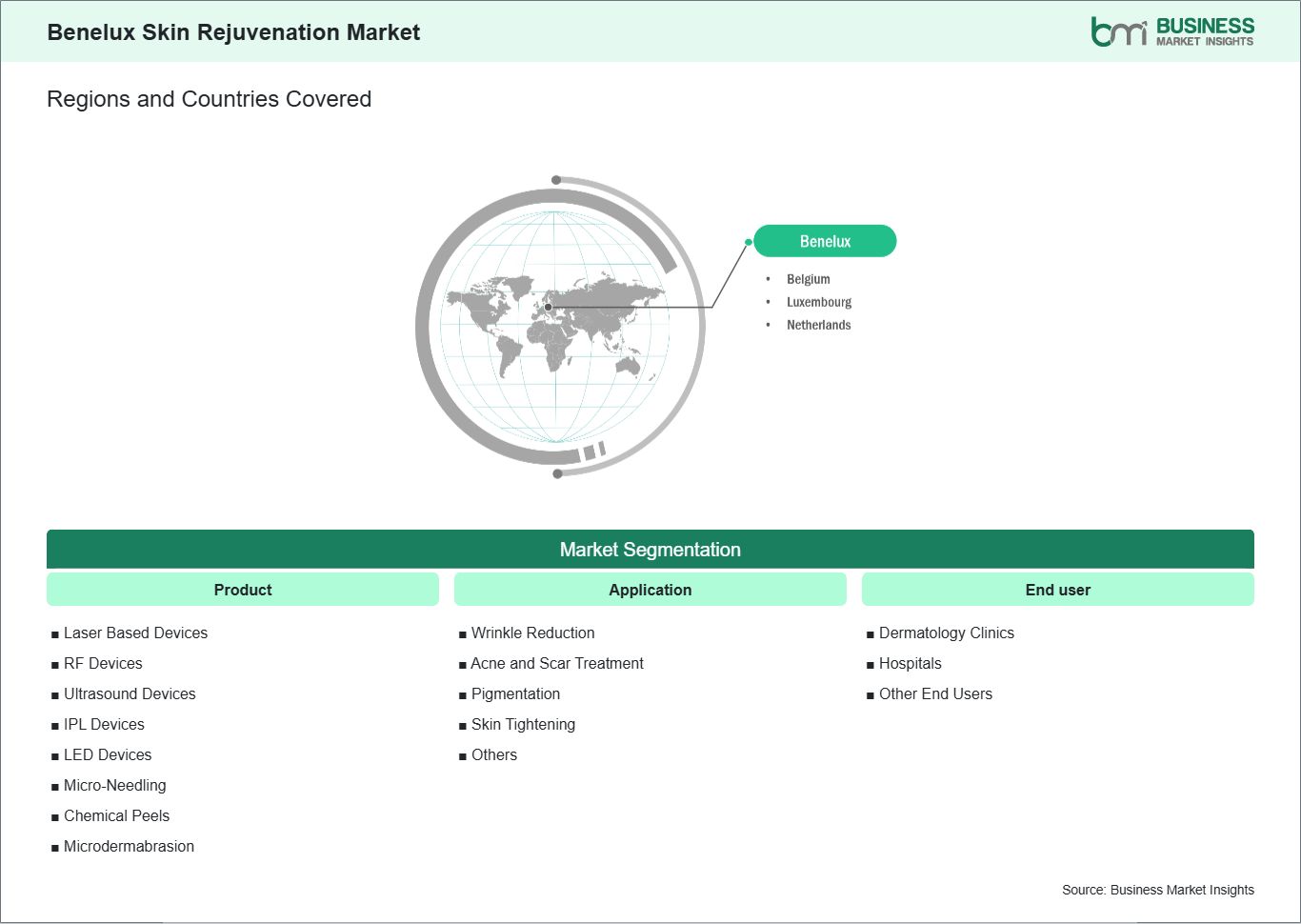
Task: Click 'Other End Users' item
Action: coord(935,693)
